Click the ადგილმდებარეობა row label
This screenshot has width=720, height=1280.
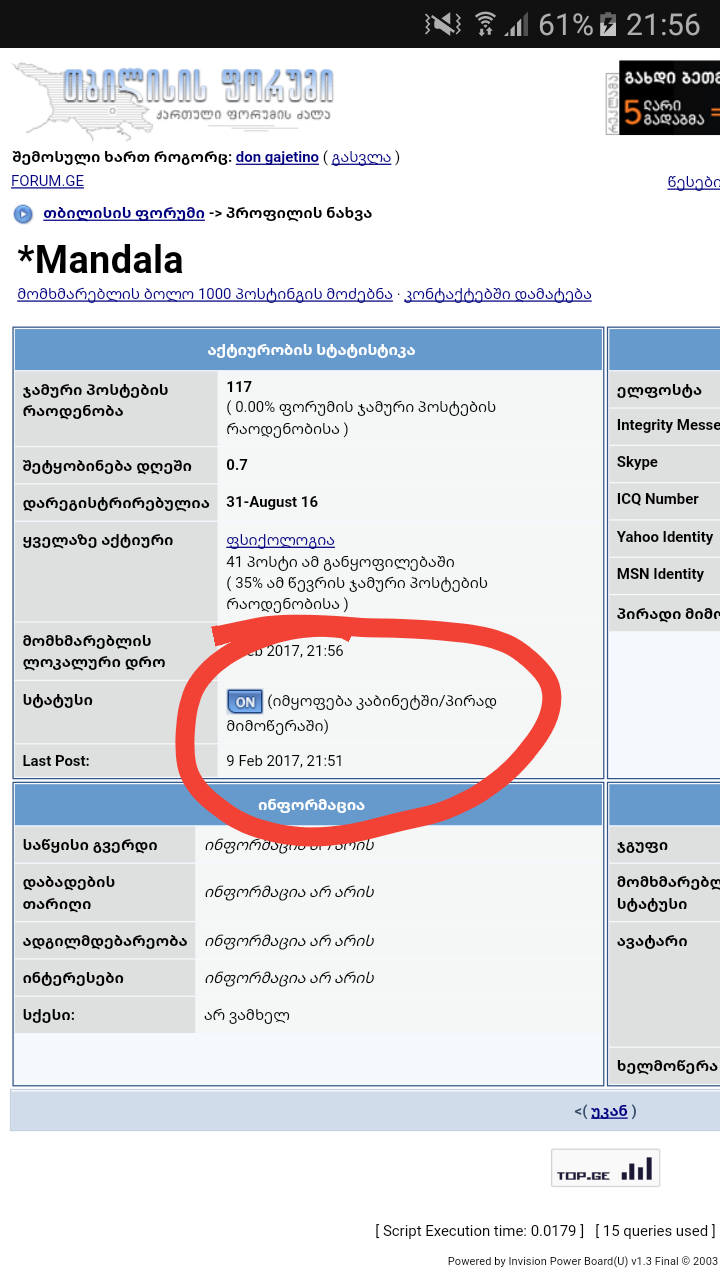tap(104, 941)
